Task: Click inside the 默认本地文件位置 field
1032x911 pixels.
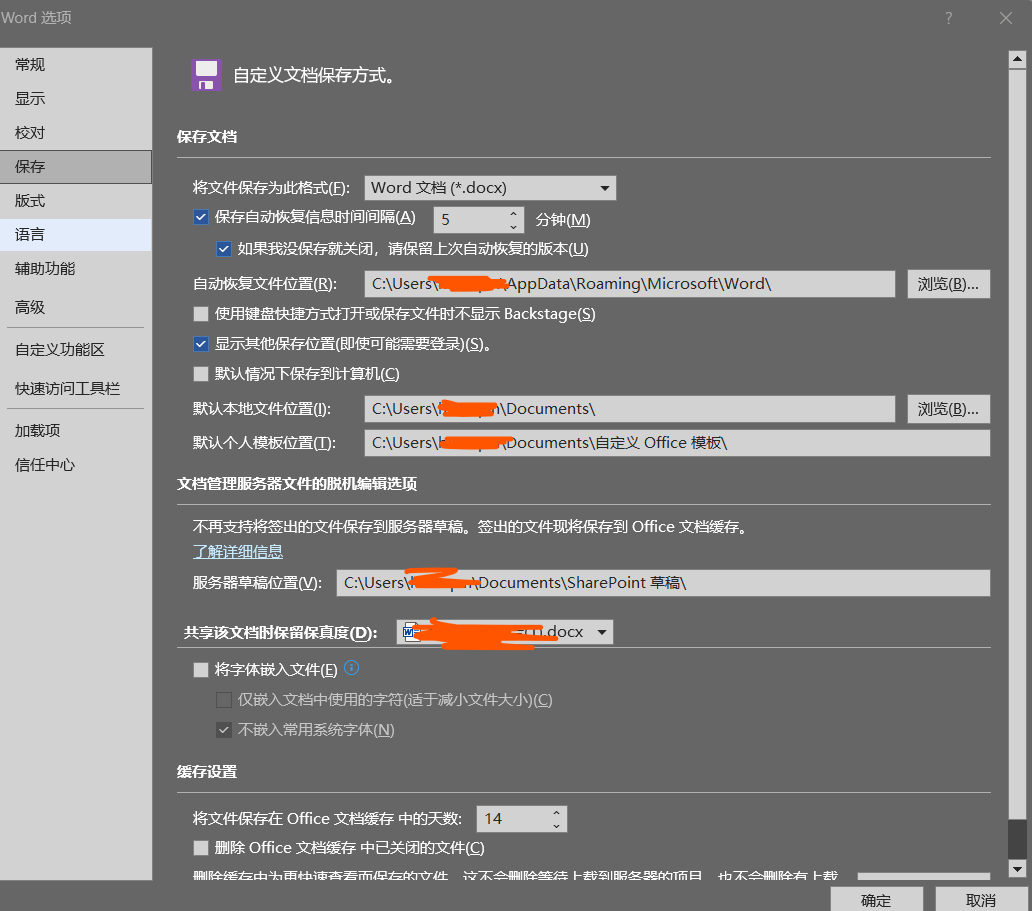Action: click(x=630, y=408)
